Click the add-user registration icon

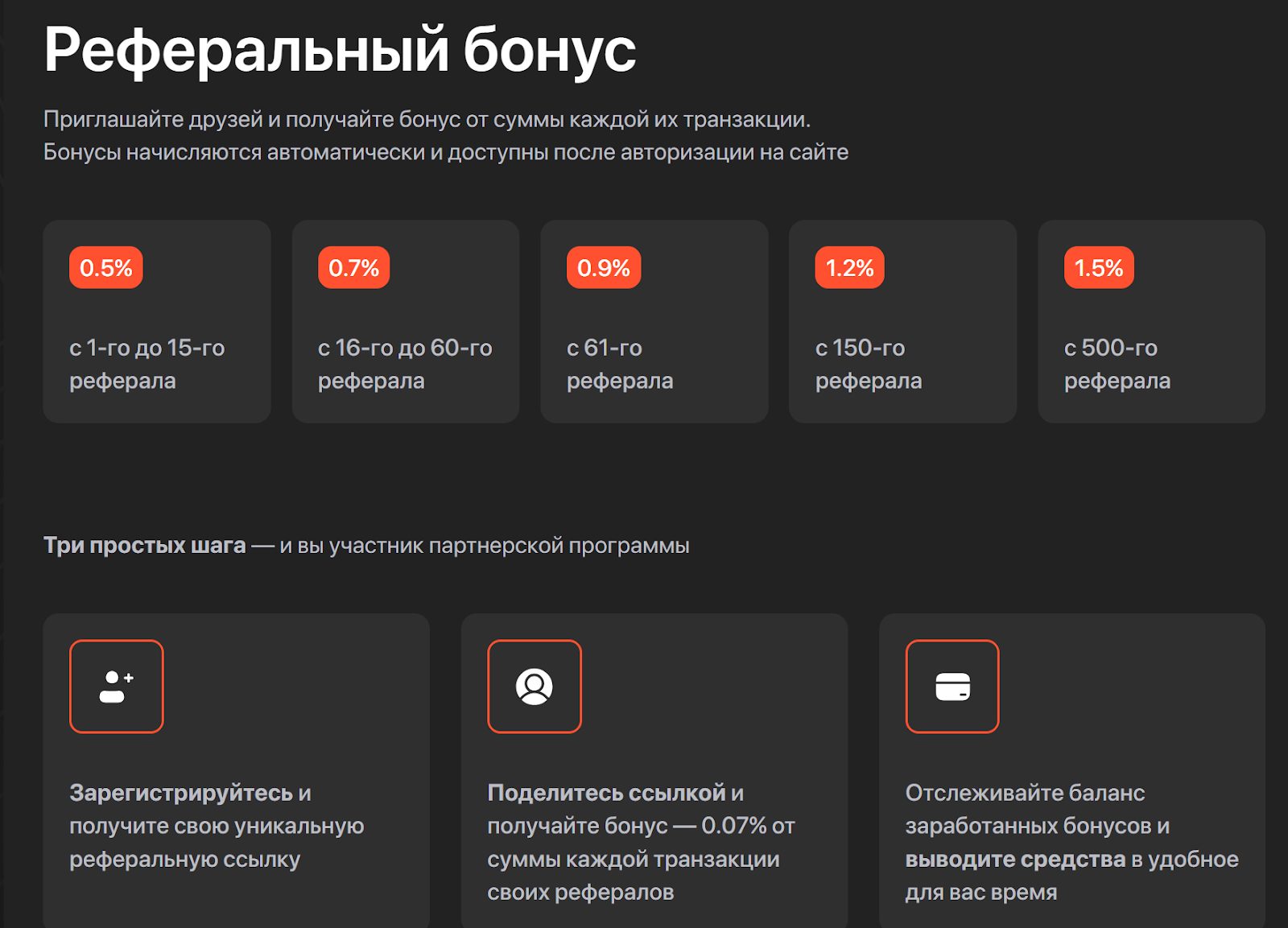point(117,687)
